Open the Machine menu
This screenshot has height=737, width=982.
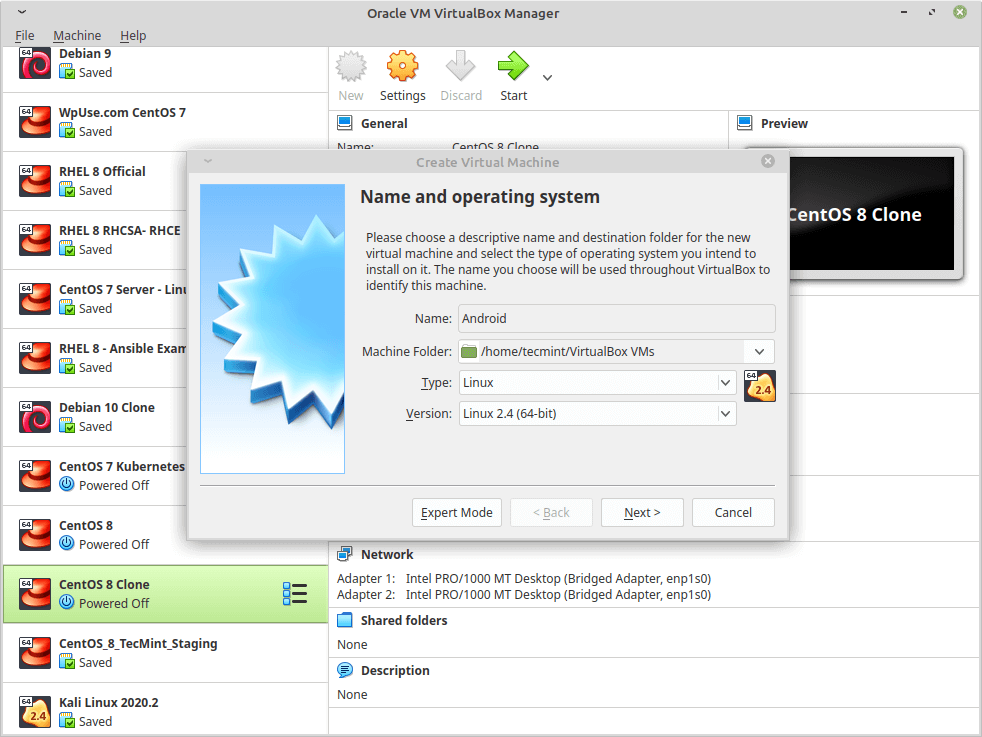coord(77,36)
